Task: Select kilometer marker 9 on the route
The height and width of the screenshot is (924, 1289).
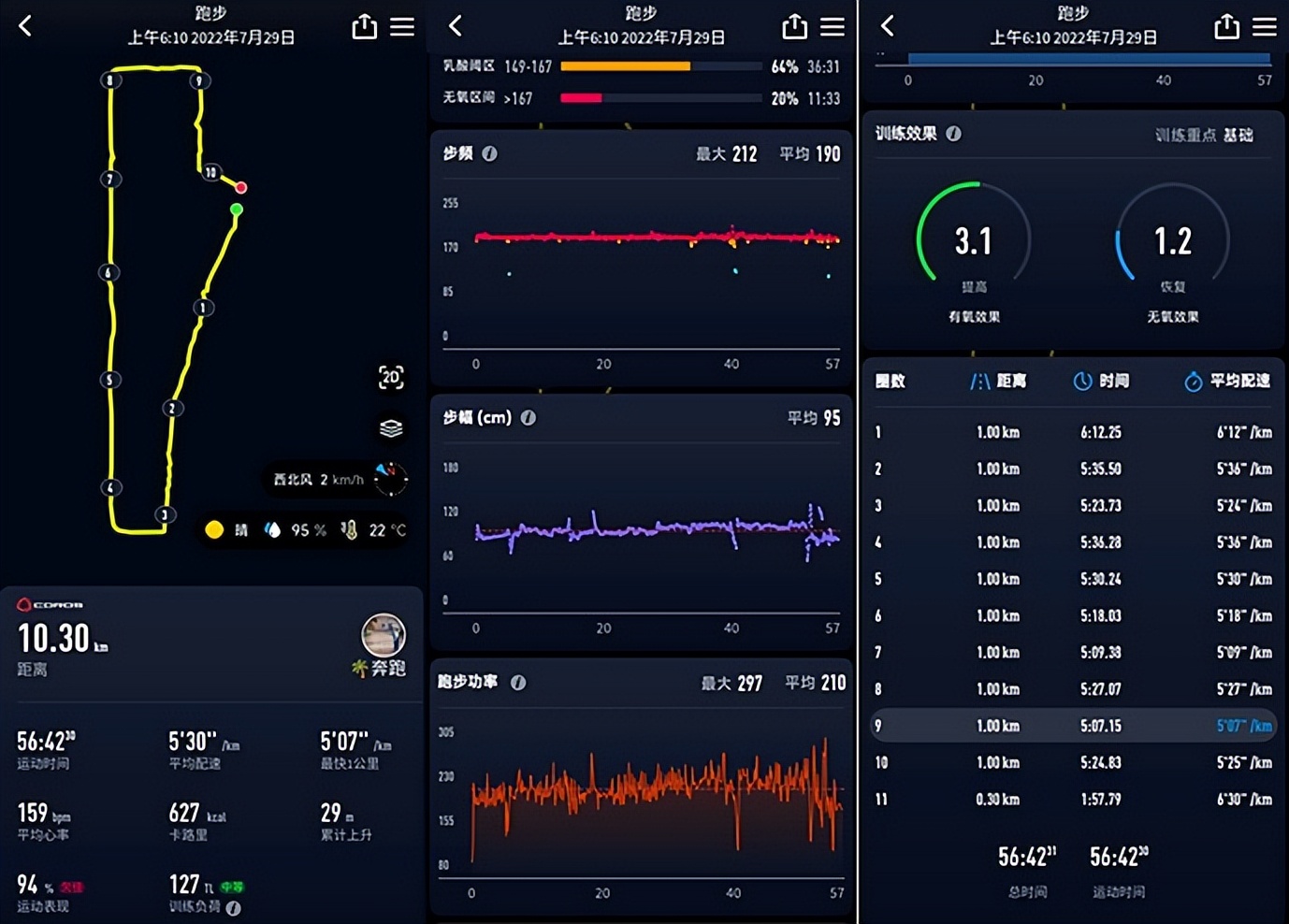Action: 199,80
